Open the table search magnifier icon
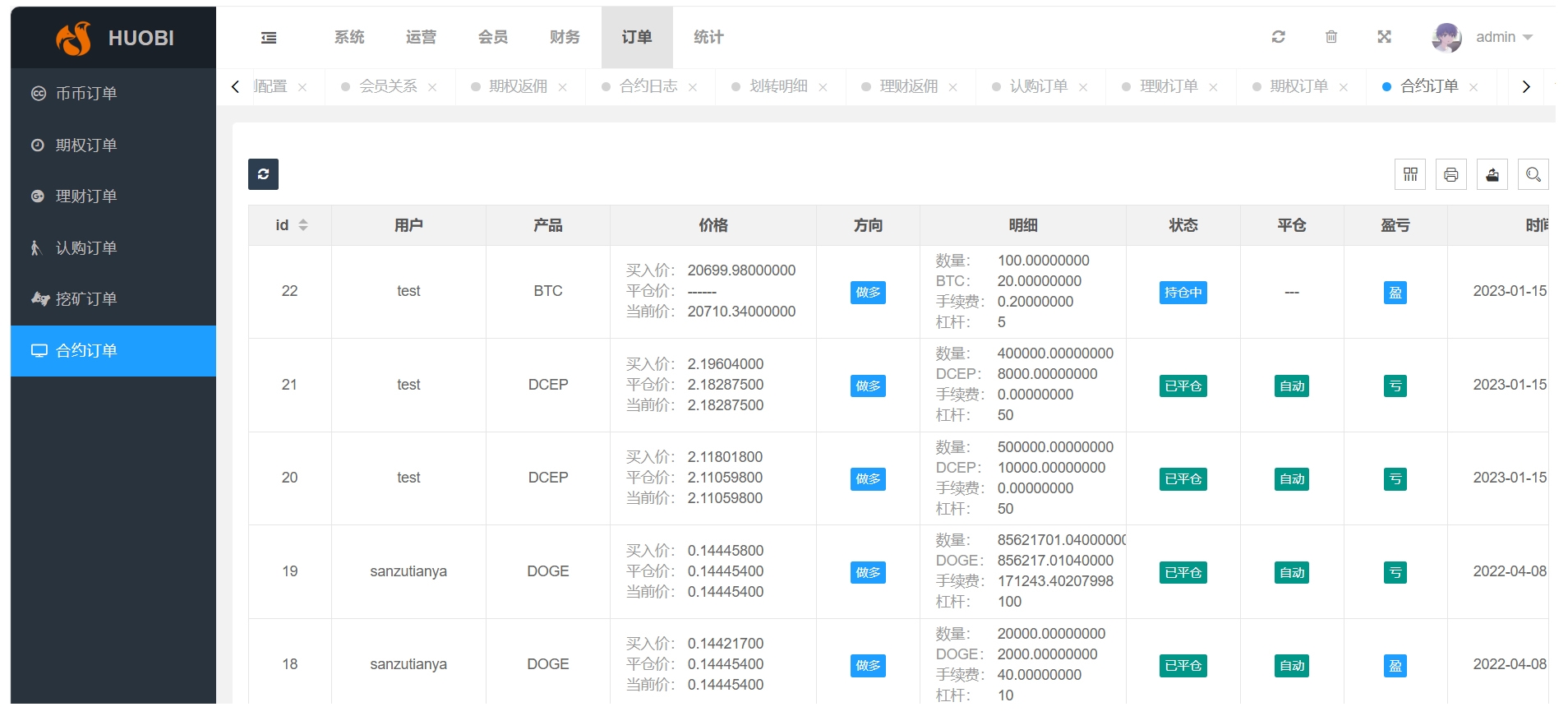Viewport: 1568px width, 716px height. [1533, 174]
